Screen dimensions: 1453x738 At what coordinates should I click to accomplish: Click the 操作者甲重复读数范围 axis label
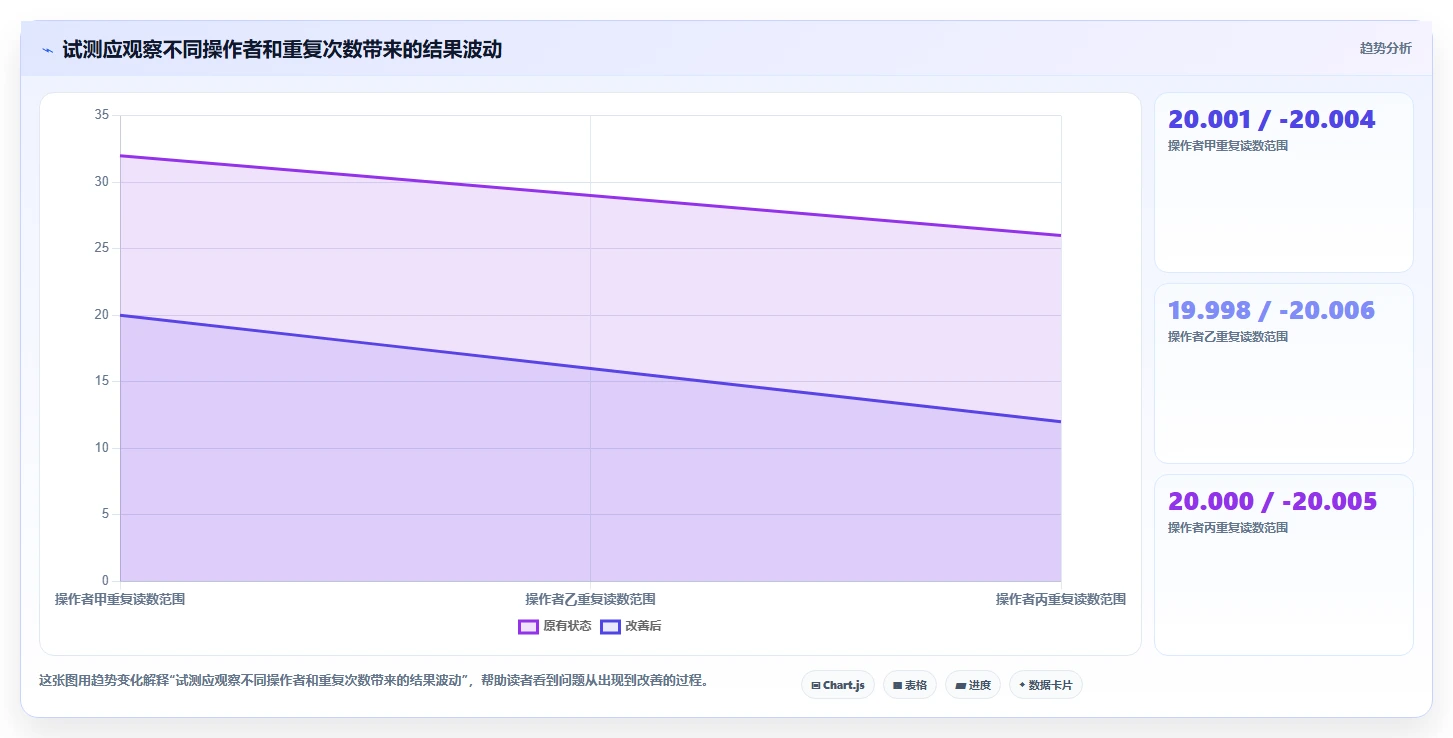(x=120, y=599)
